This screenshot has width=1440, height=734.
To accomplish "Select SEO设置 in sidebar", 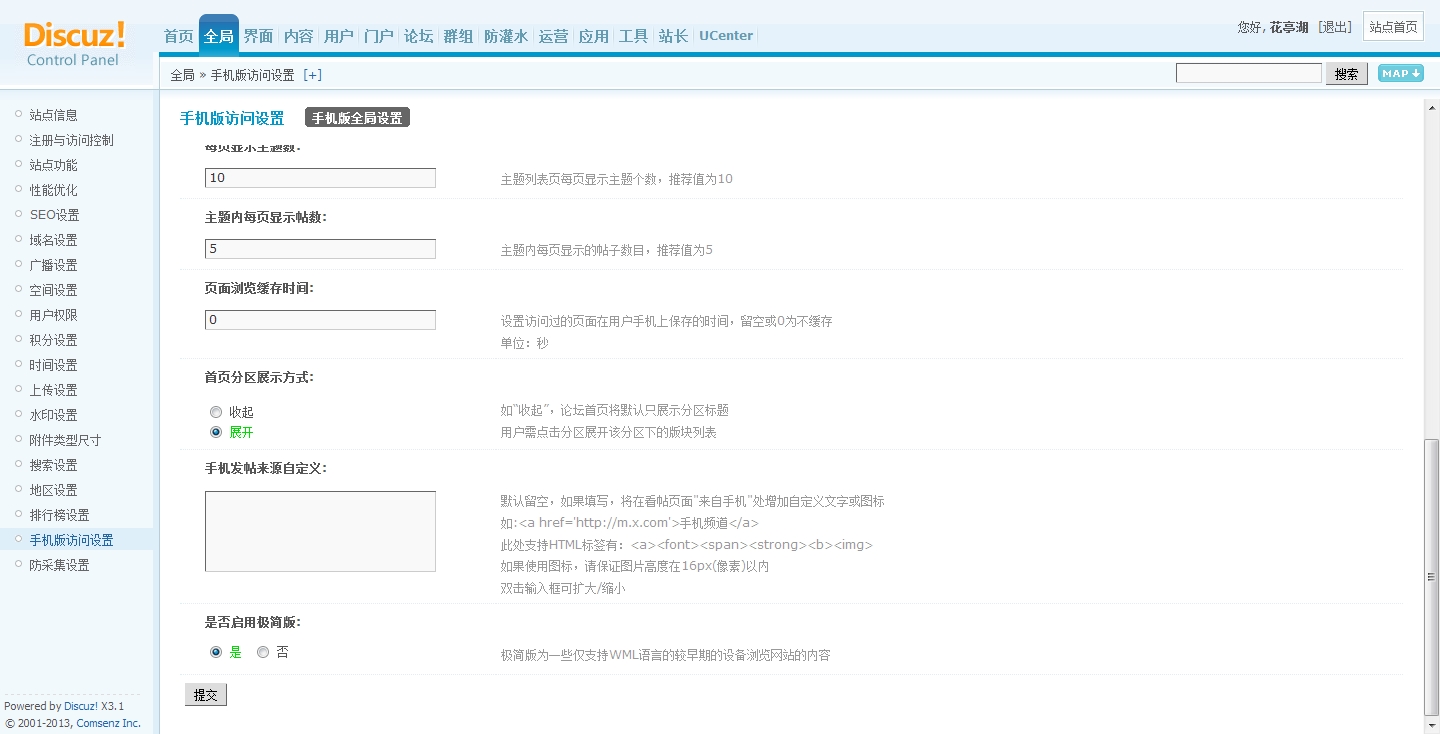I will (x=55, y=215).
